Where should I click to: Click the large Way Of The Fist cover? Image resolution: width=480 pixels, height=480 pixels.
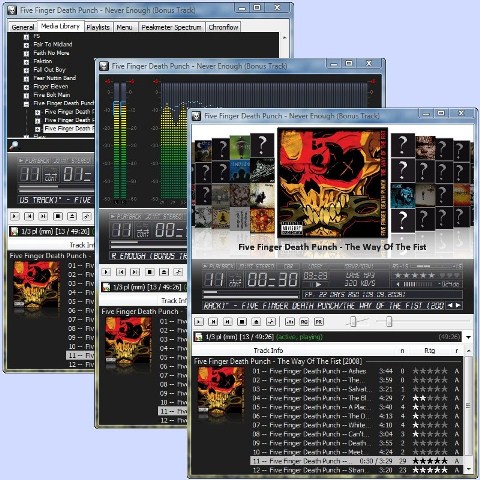[332, 183]
